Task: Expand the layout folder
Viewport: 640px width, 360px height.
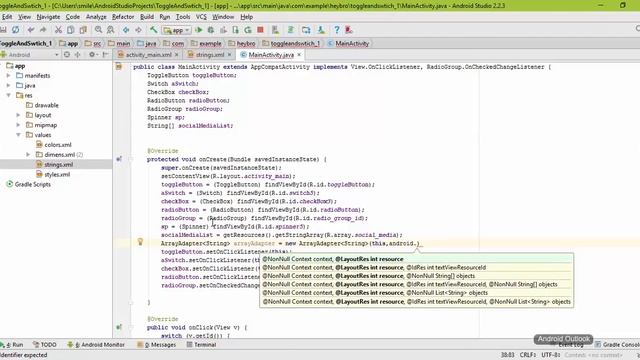Action: [18, 115]
